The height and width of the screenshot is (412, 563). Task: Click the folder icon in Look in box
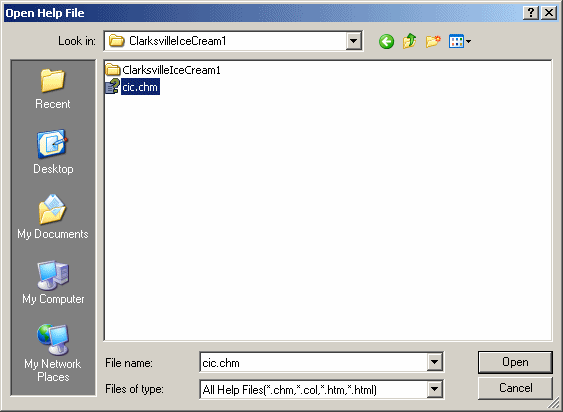click(x=116, y=41)
